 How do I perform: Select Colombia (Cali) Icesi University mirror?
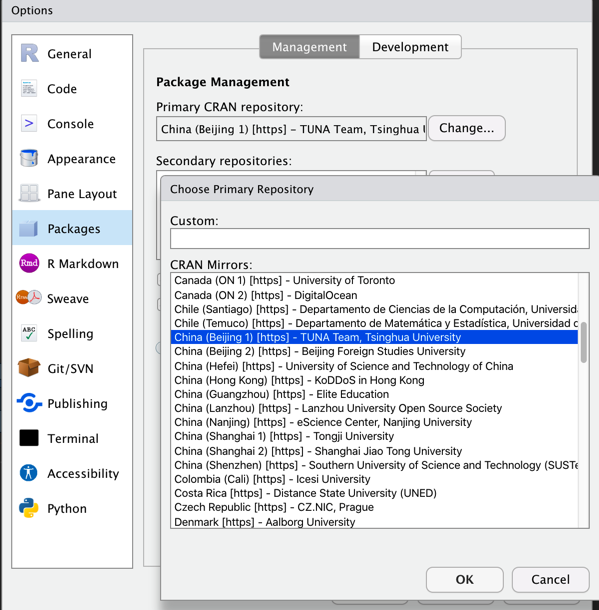pos(374,479)
